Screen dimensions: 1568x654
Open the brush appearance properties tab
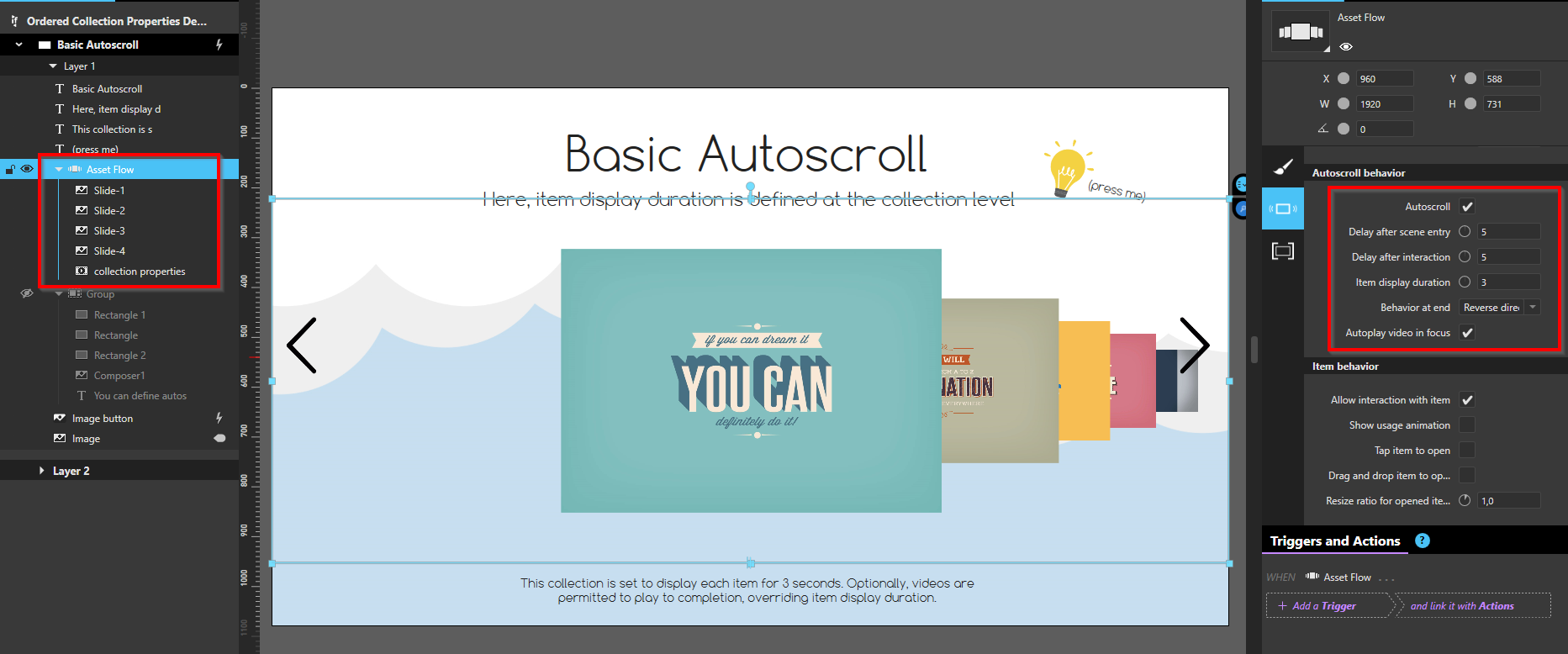[1282, 166]
